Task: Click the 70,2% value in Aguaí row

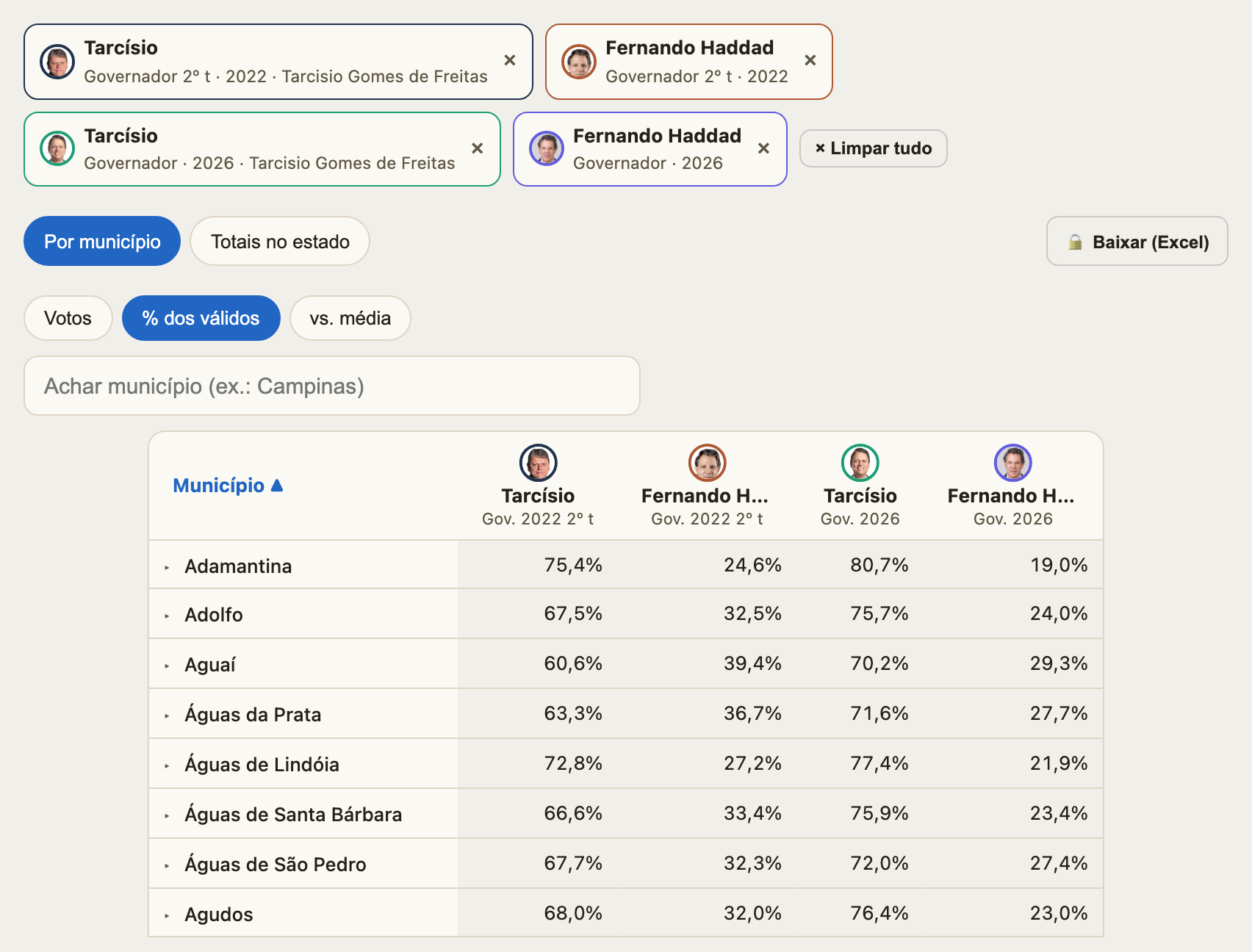Action: [879, 663]
